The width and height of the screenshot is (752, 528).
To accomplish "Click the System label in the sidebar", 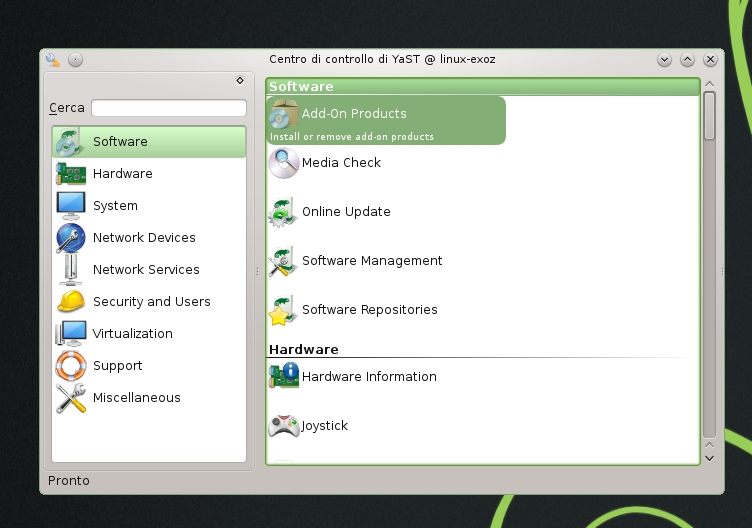I will click(x=115, y=206).
